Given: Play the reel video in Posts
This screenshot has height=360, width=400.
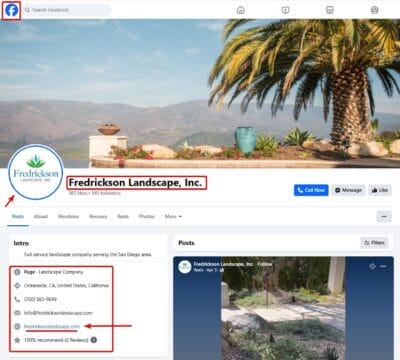Looking at the screenshot, I should click(x=283, y=308).
